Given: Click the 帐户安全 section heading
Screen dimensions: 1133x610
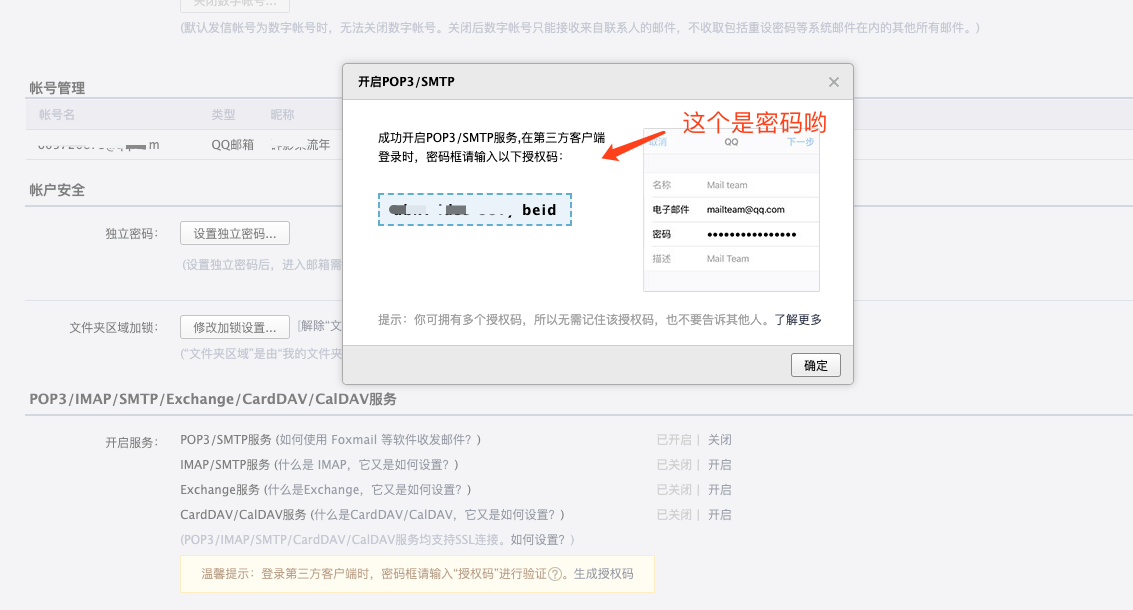Looking at the screenshot, I should pyautogui.click(x=57, y=190).
